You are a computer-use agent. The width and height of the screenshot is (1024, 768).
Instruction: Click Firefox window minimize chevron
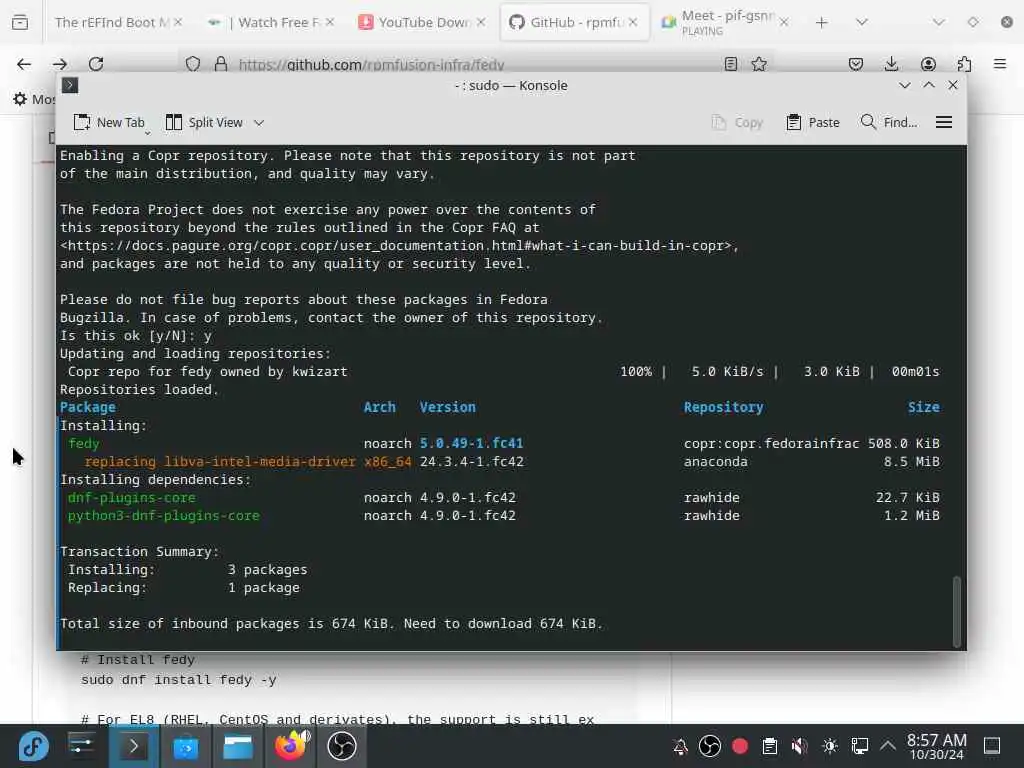tap(938, 22)
